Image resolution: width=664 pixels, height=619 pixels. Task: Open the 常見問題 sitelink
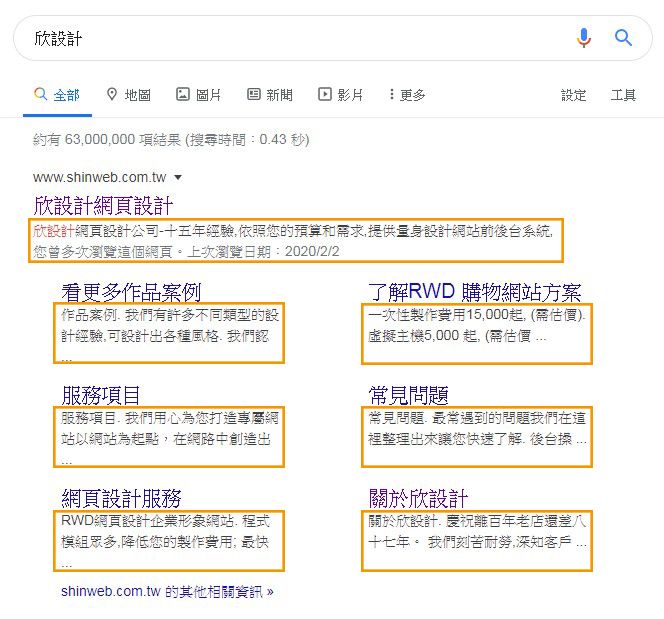click(x=408, y=395)
